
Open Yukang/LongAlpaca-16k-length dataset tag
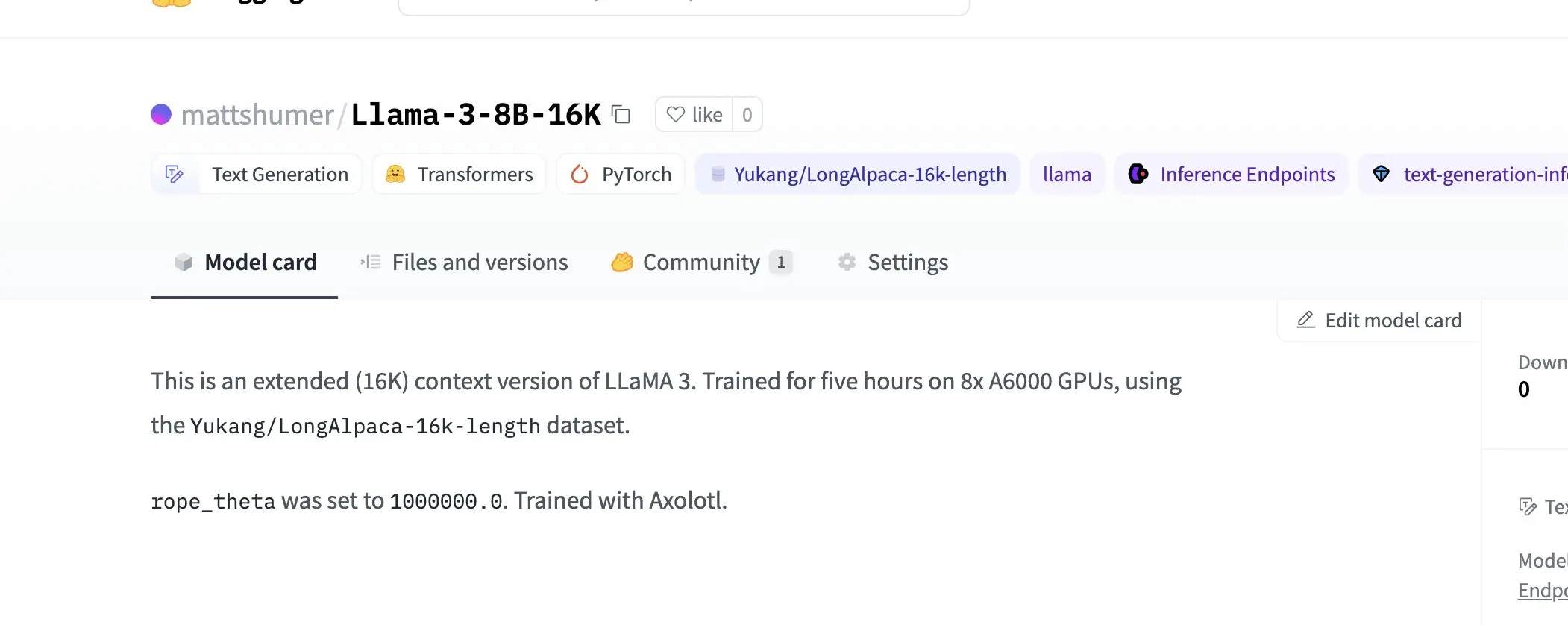tap(857, 174)
